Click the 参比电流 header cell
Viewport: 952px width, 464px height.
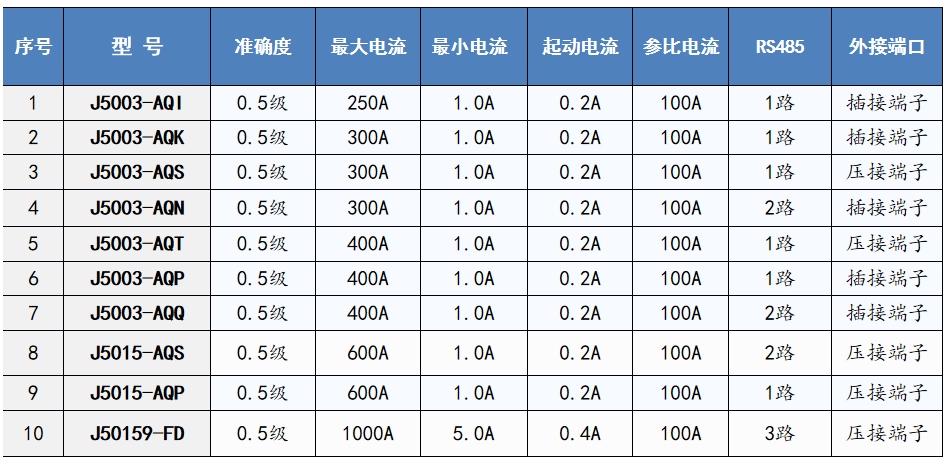[681, 47]
